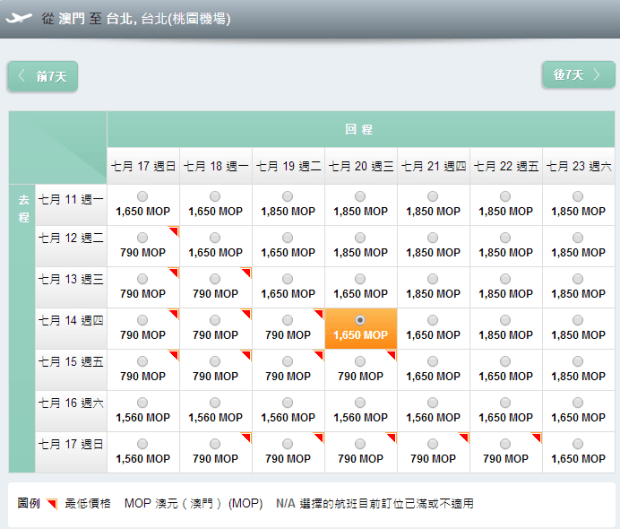Image resolution: width=620 pixels, height=529 pixels.
Task: Click the return date header 七月 17 週日
Action: point(143,166)
